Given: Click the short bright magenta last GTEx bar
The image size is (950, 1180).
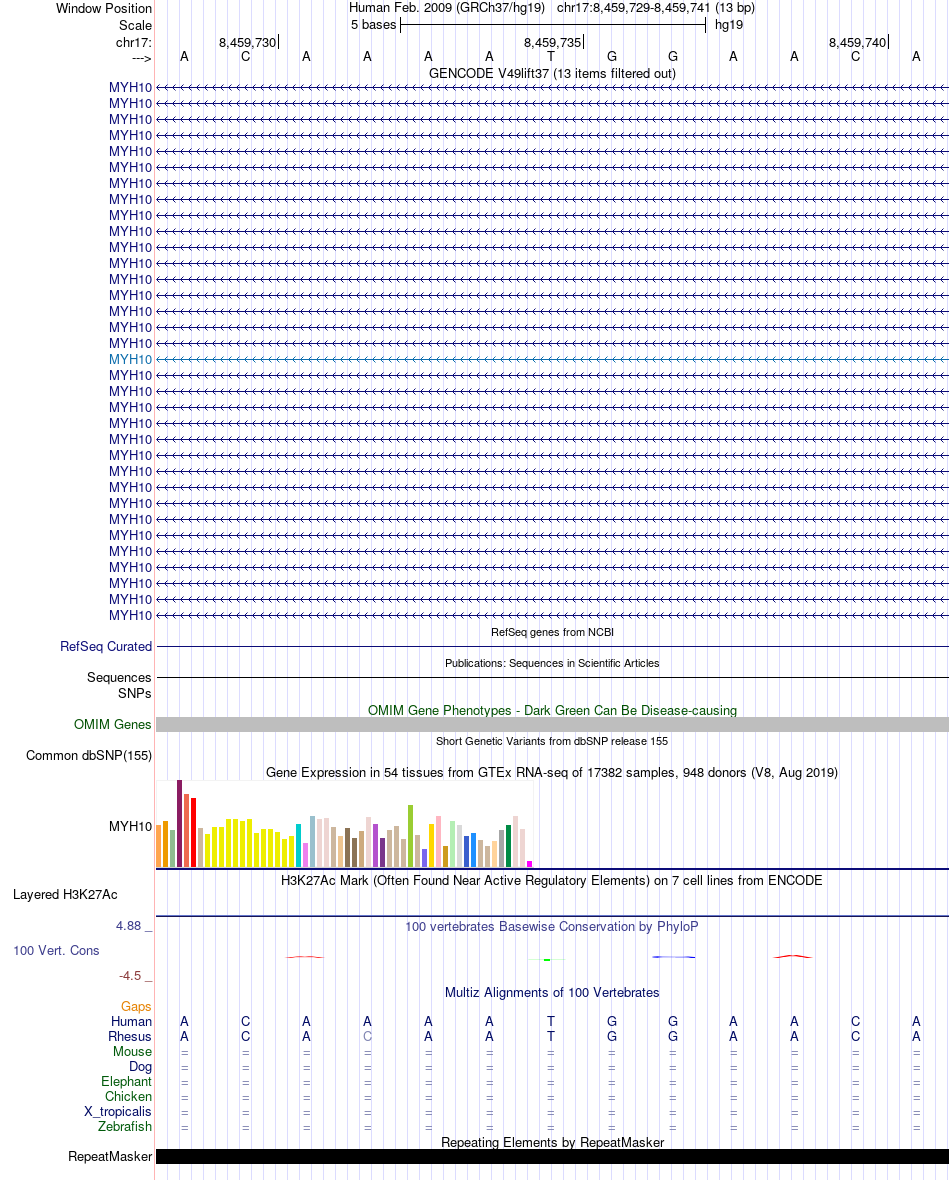Looking at the screenshot, I should point(529,865).
